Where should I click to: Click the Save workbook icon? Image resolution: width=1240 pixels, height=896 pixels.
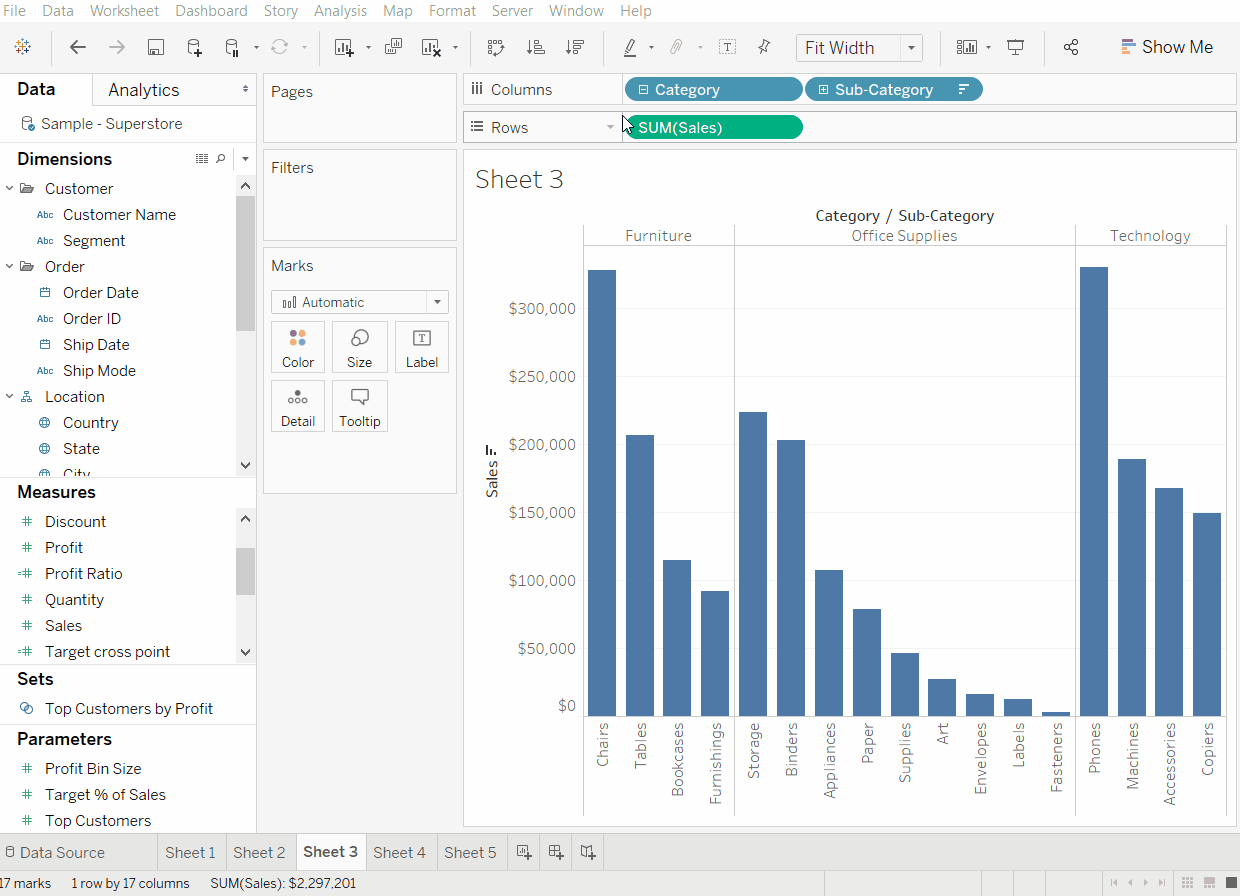click(x=155, y=47)
